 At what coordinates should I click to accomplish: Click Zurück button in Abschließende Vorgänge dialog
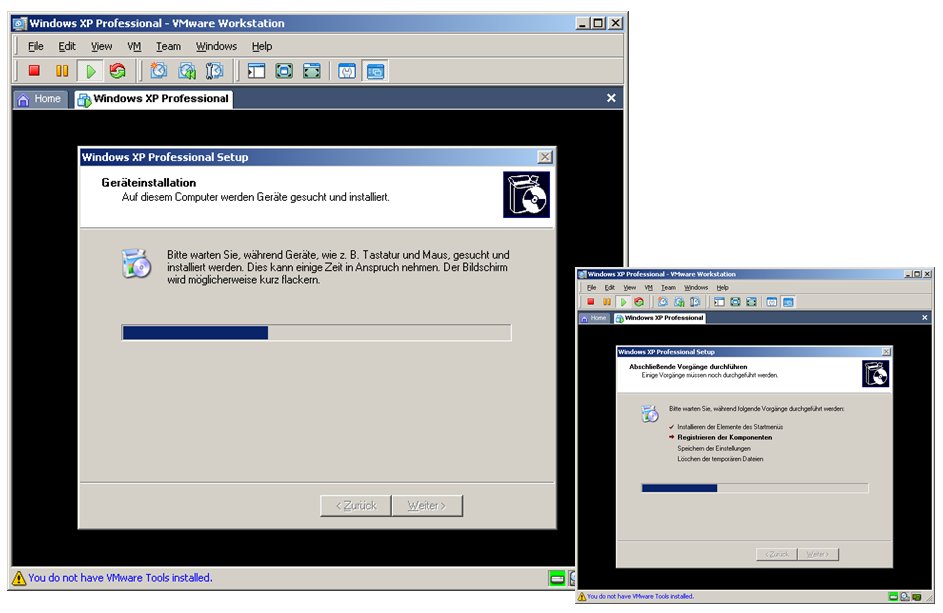(776, 554)
